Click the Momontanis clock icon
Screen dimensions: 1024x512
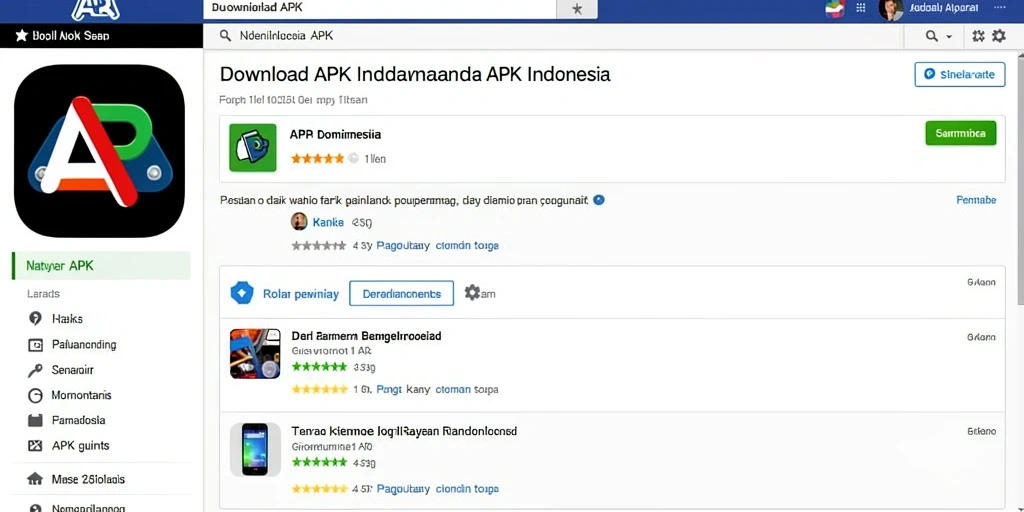click(x=35, y=395)
